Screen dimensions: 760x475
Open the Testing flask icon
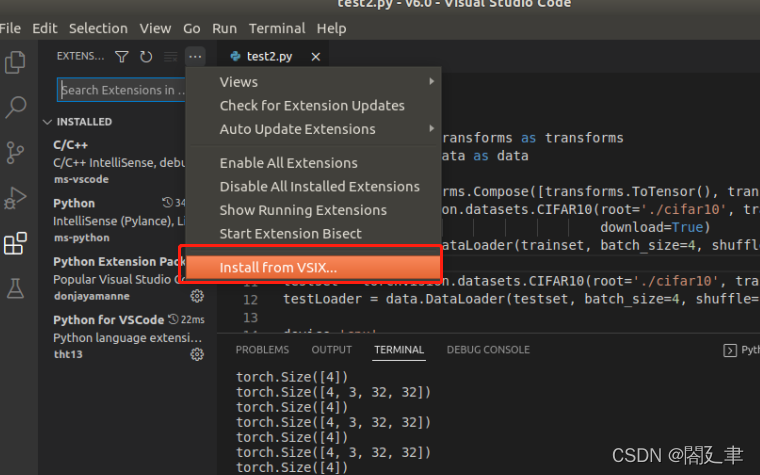15,288
